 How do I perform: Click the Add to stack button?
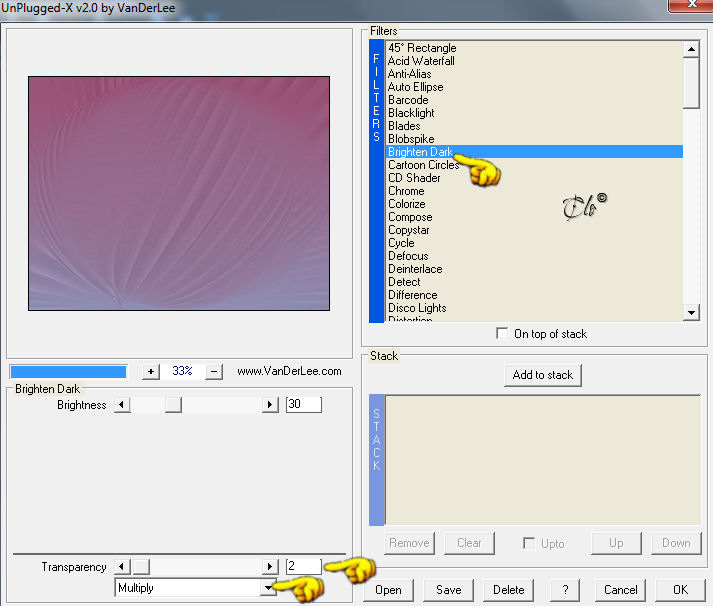[x=542, y=375]
